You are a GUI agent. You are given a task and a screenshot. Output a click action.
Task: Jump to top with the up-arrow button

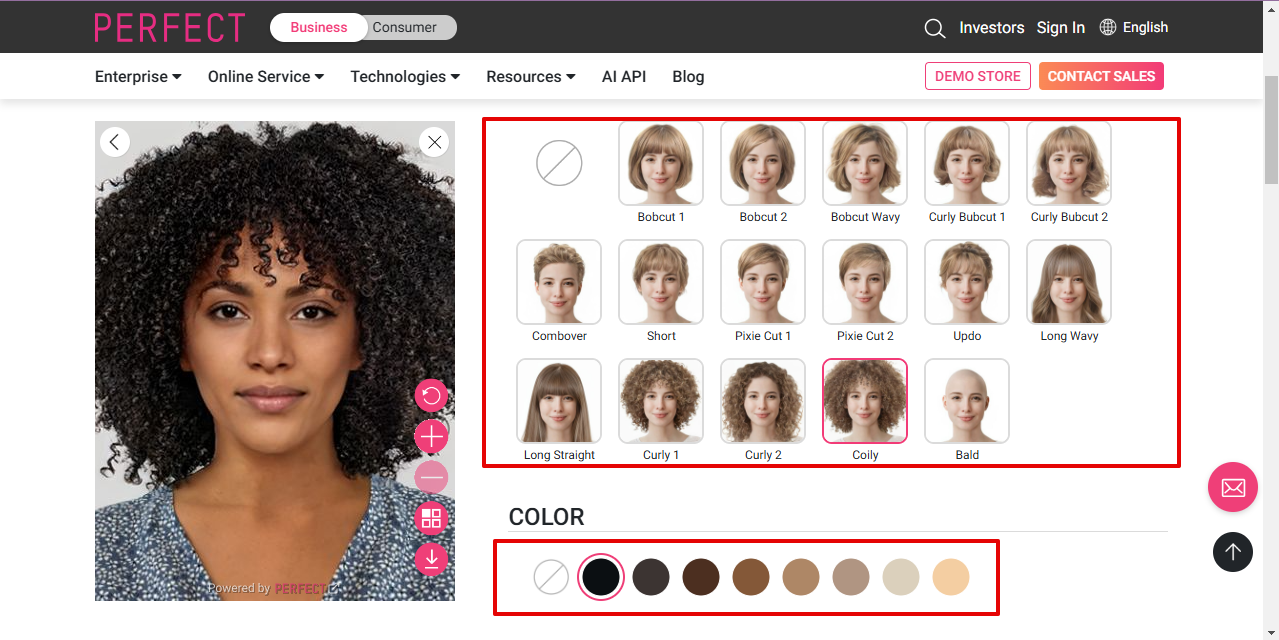1233,551
